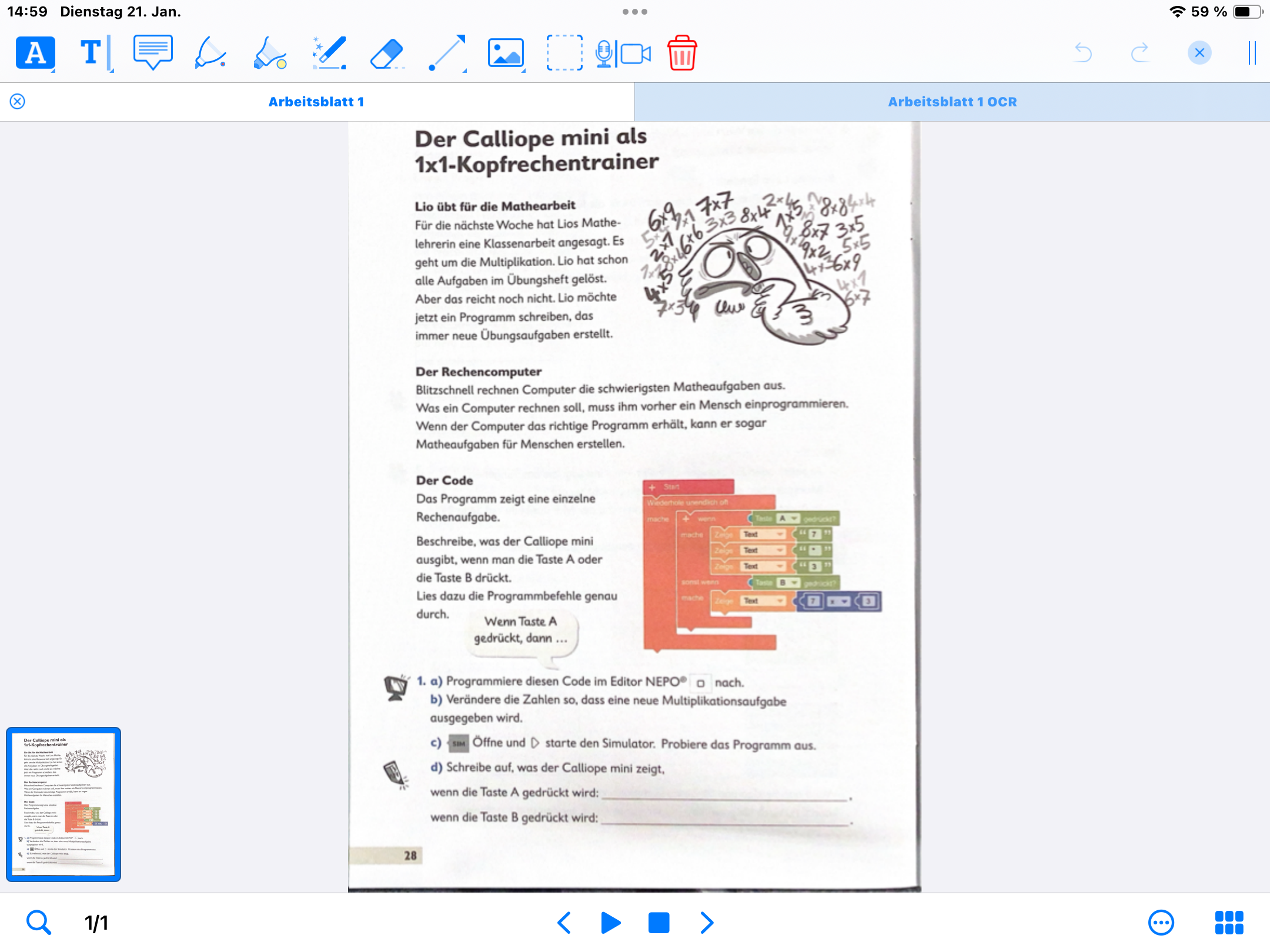Select the pen drawing tool

click(210, 53)
